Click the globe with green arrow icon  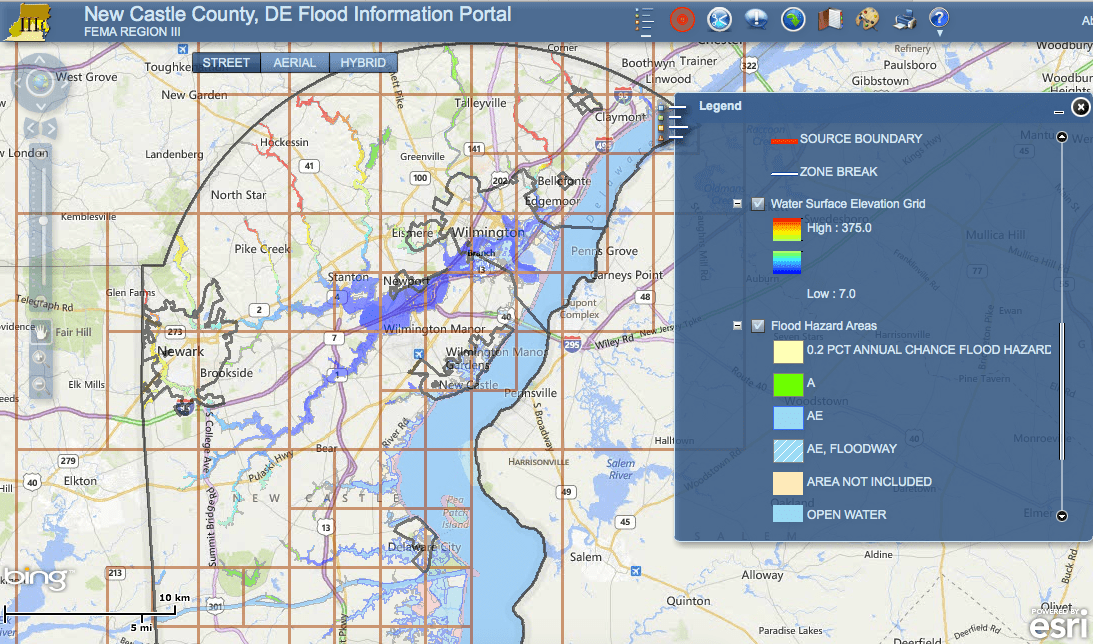(x=793, y=20)
